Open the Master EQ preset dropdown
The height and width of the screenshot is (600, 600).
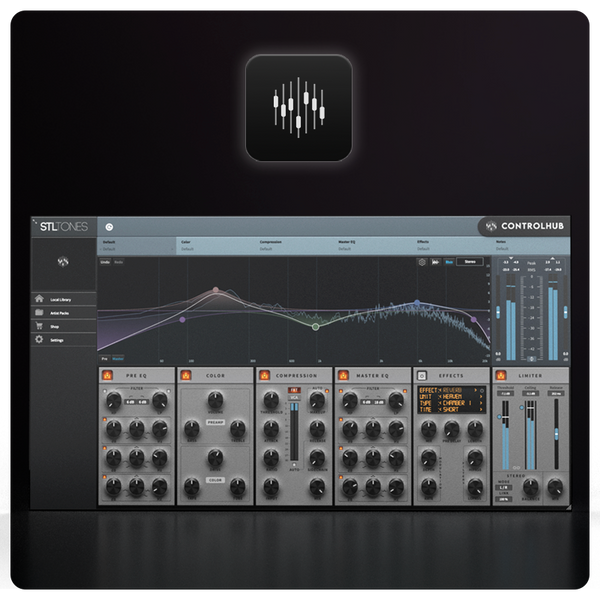pyautogui.click(x=373, y=246)
